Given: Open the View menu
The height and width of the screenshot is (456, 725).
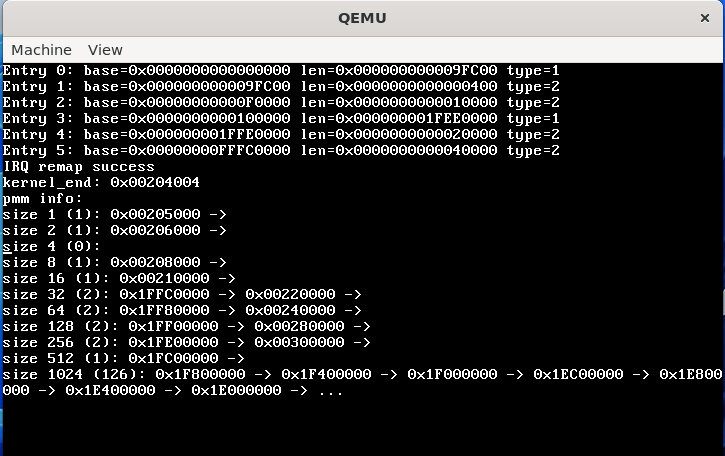Looking at the screenshot, I should pyautogui.click(x=105, y=49).
